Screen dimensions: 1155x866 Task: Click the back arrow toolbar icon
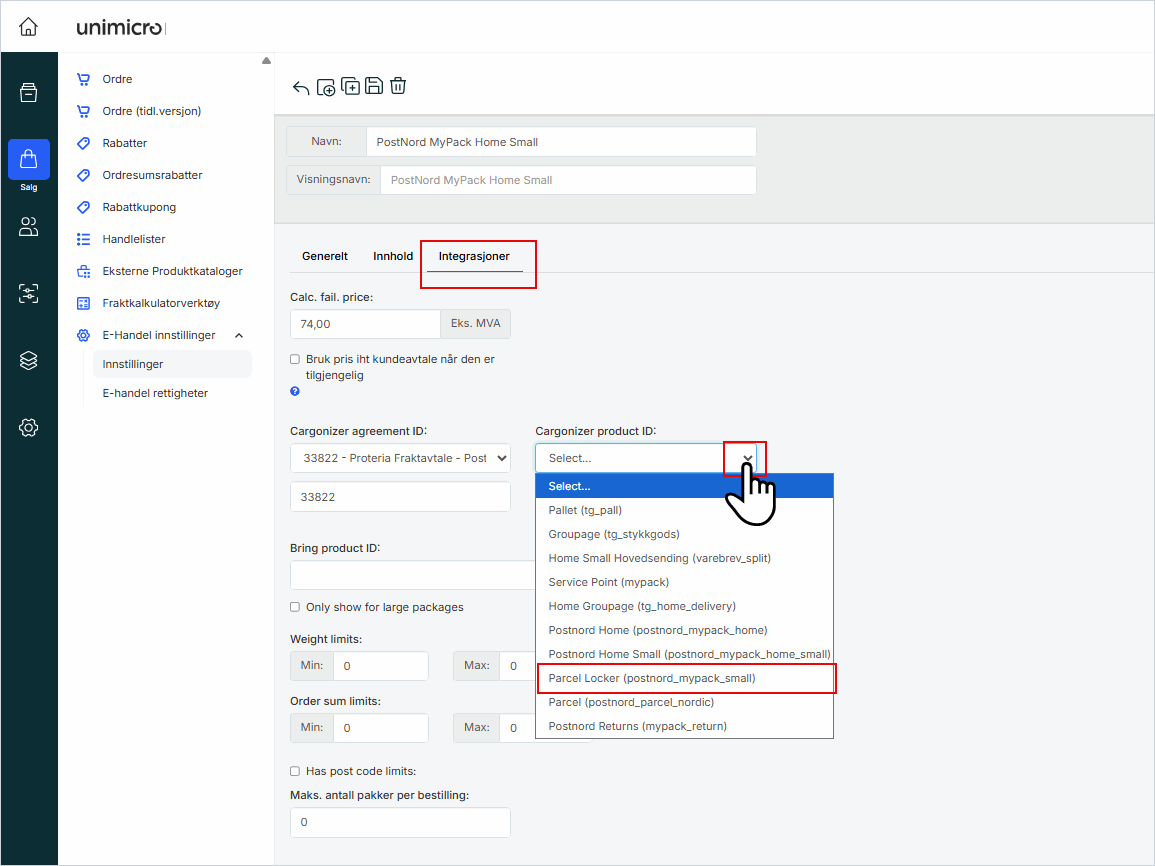pyautogui.click(x=301, y=87)
